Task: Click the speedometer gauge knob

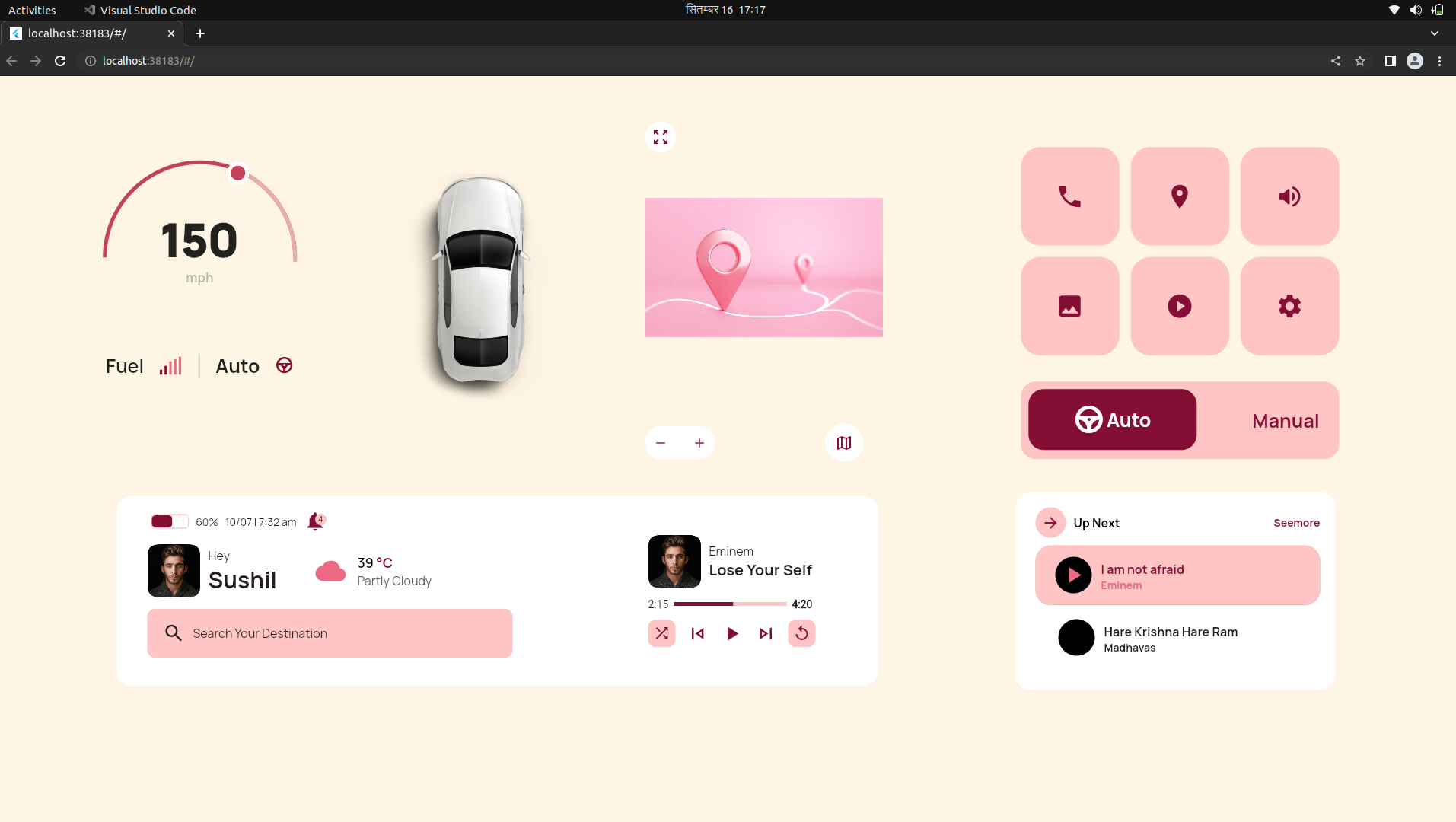Action: coord(237,173)
